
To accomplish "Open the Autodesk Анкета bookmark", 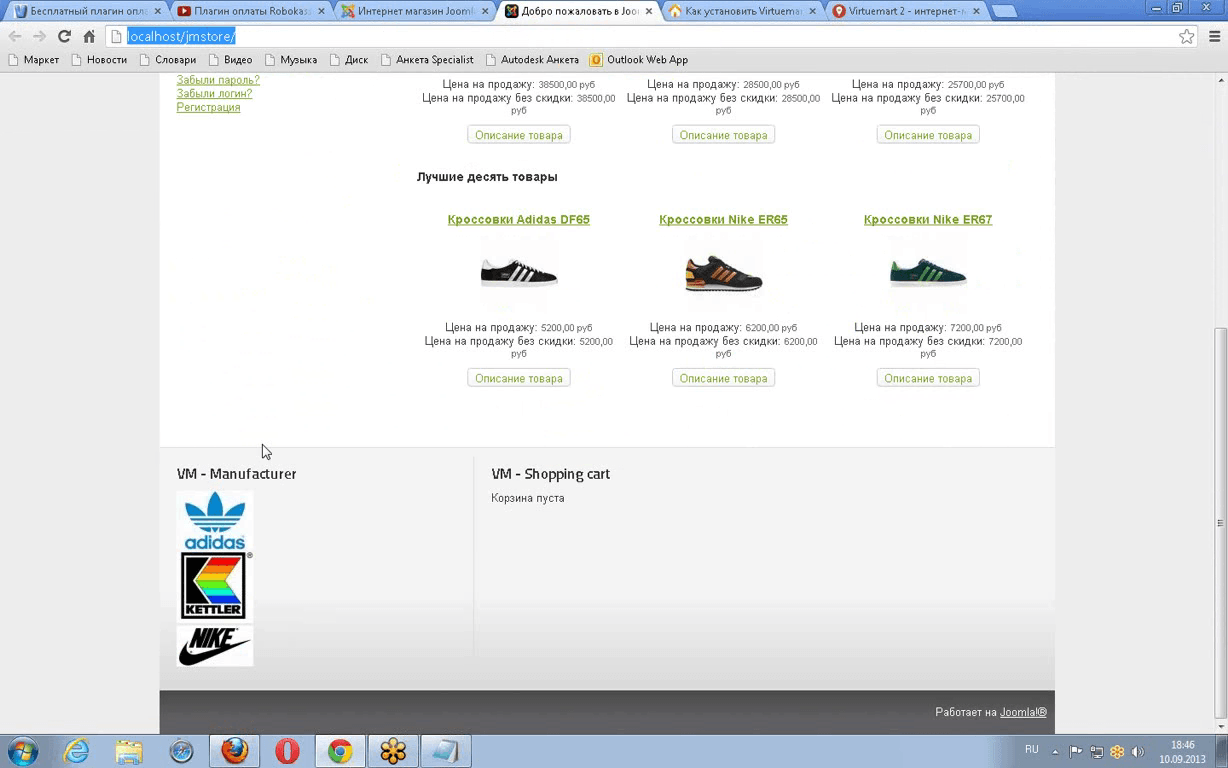I will click(x=531, y=60).
